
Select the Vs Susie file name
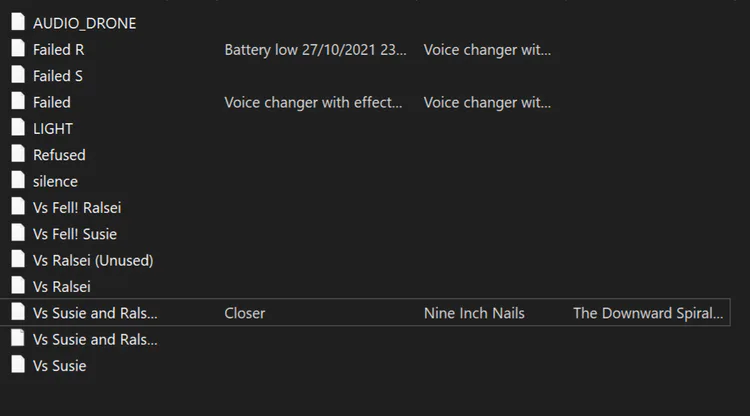59,365
